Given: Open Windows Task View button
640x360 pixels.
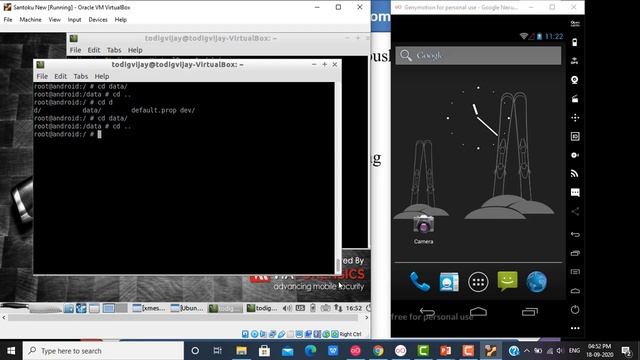Looking at the screenshot, I should 218,351.
